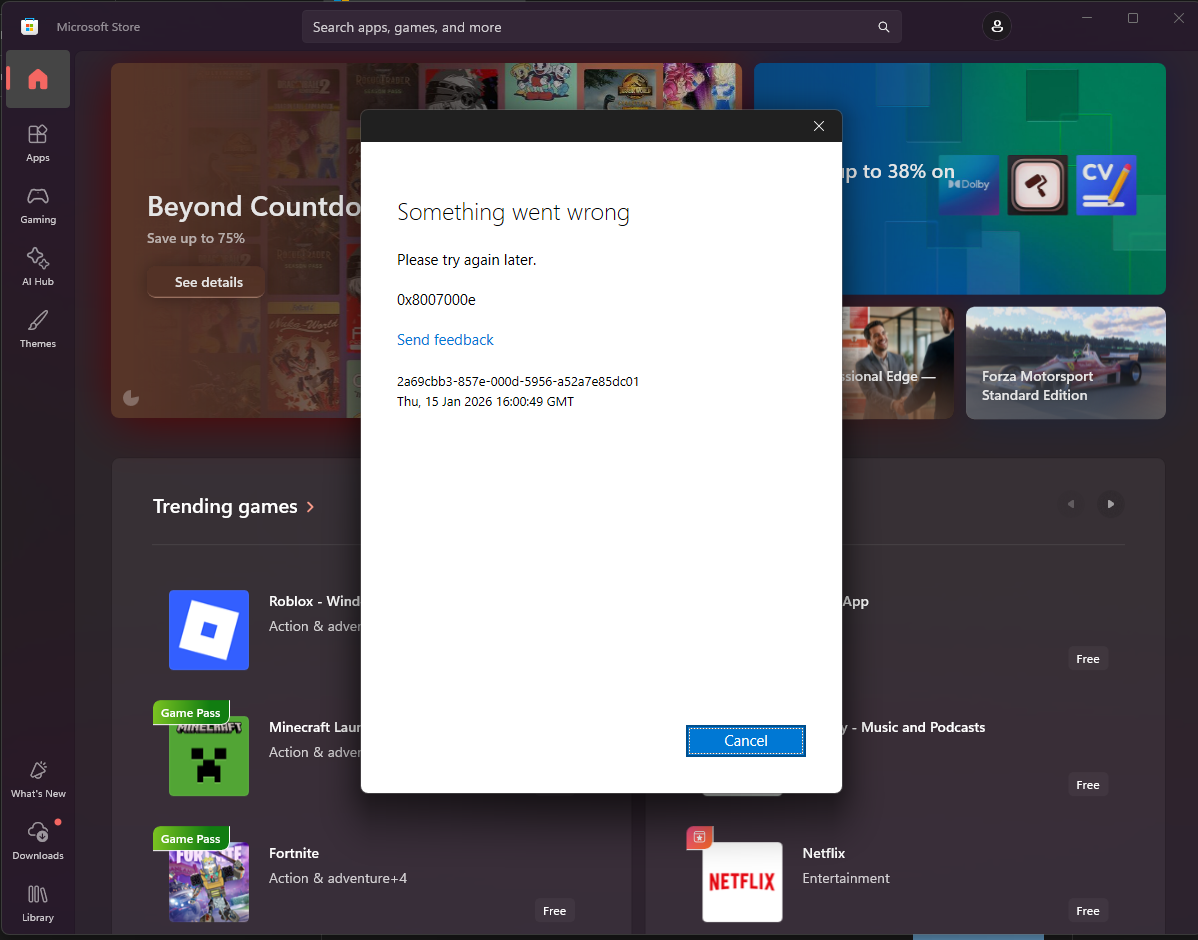The width and height of the screenshot is (1198, 940).
Task: Click the pause icon on hero banner
Action: click(x=131, y=397)
